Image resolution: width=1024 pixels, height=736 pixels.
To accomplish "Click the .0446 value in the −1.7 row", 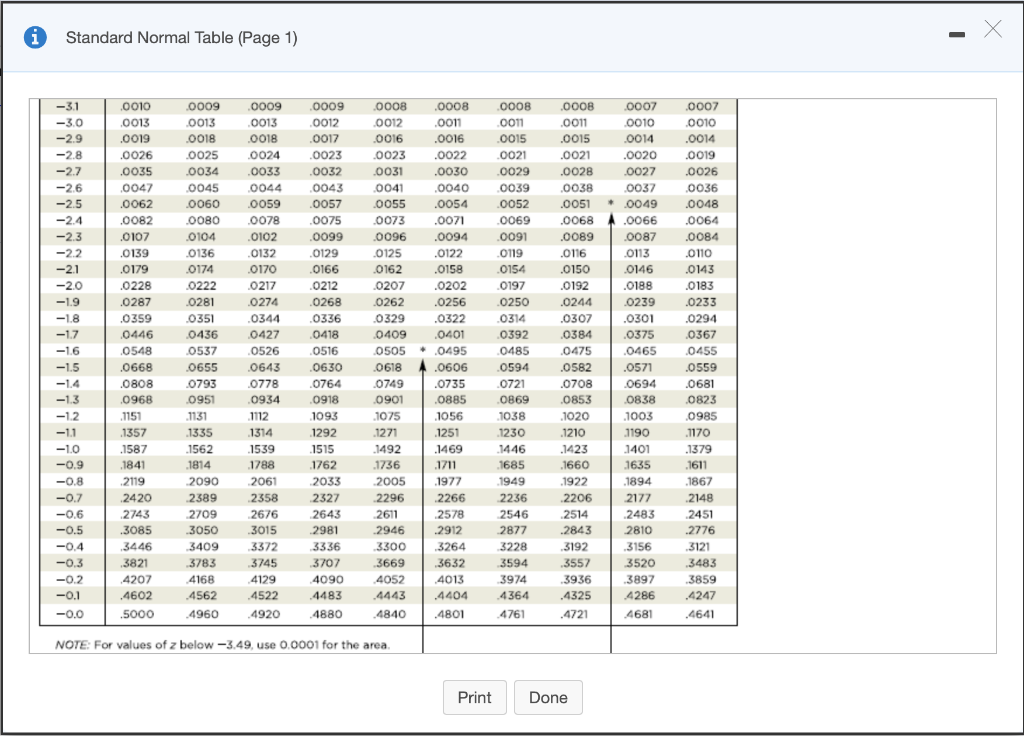I will 137,334.
